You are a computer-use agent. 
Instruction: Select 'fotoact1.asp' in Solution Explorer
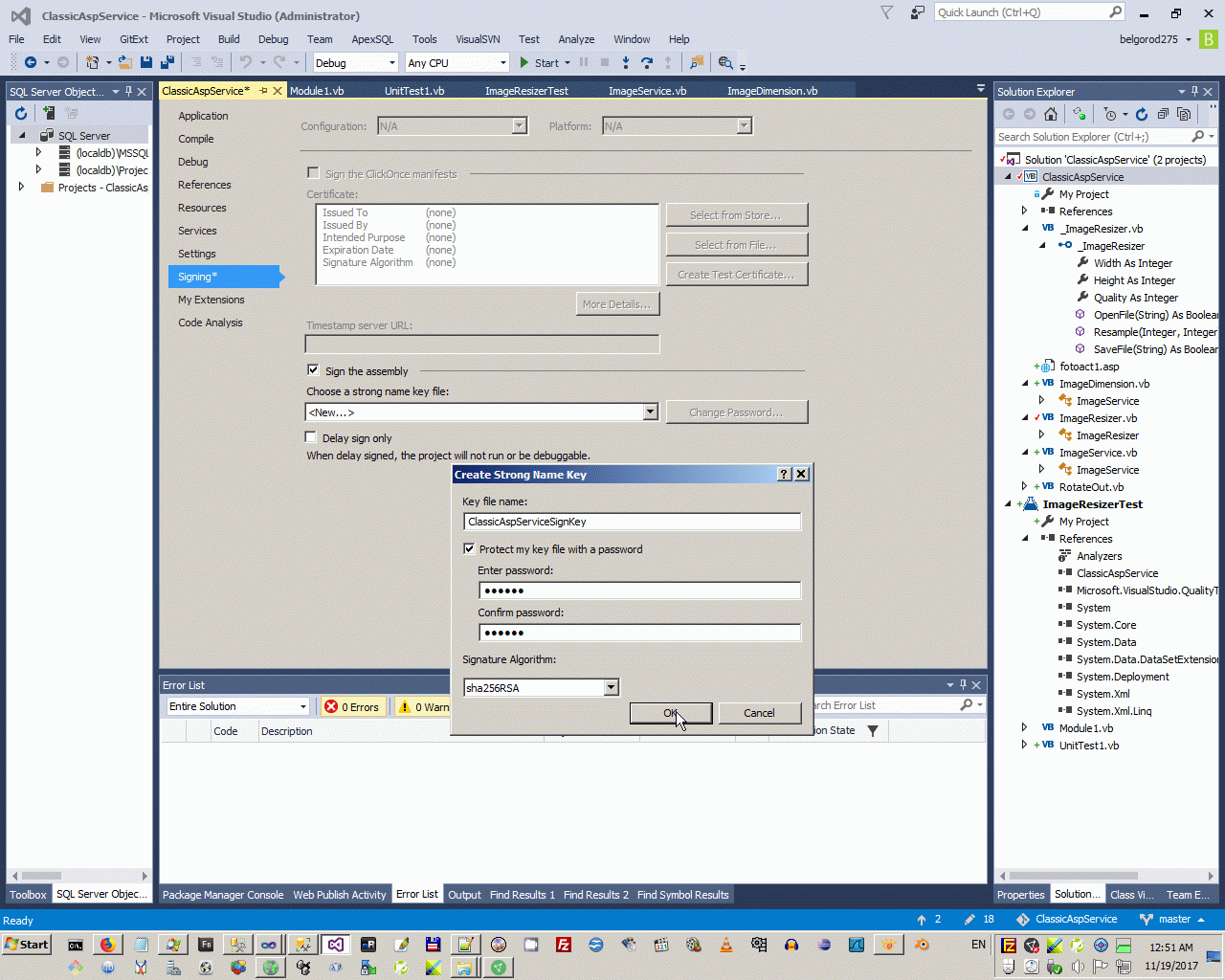(1089, 367)
